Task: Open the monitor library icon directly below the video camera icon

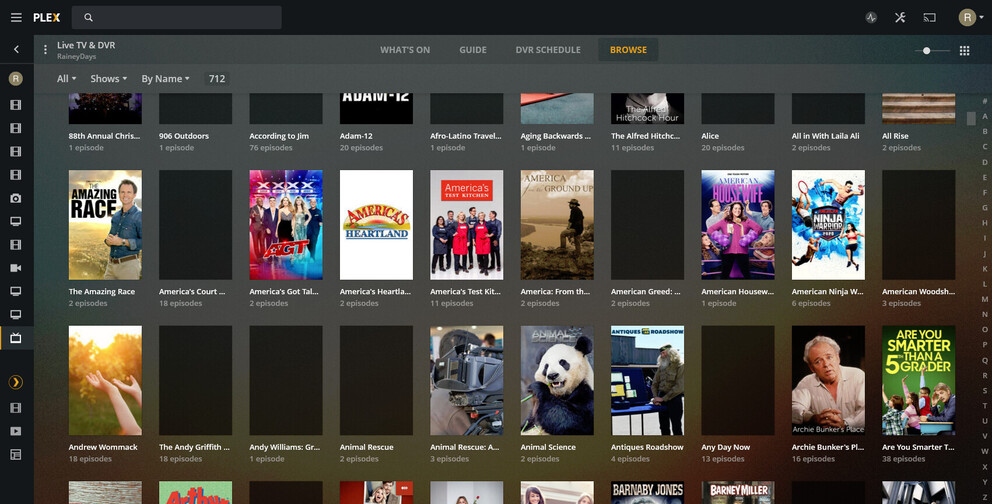Action: click(16, 292)
